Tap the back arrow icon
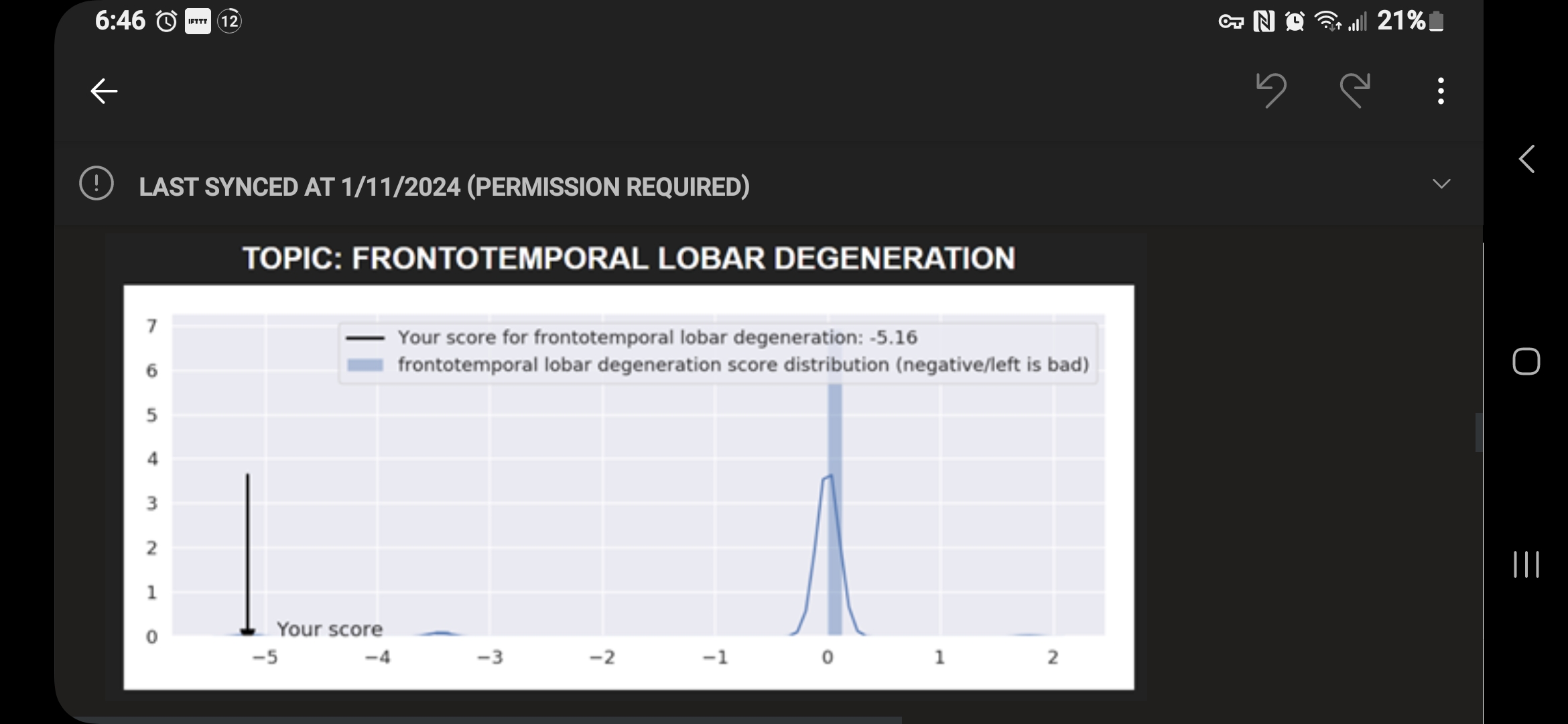The width and height of the screenshot is (1568, 724). coord(104,91)
